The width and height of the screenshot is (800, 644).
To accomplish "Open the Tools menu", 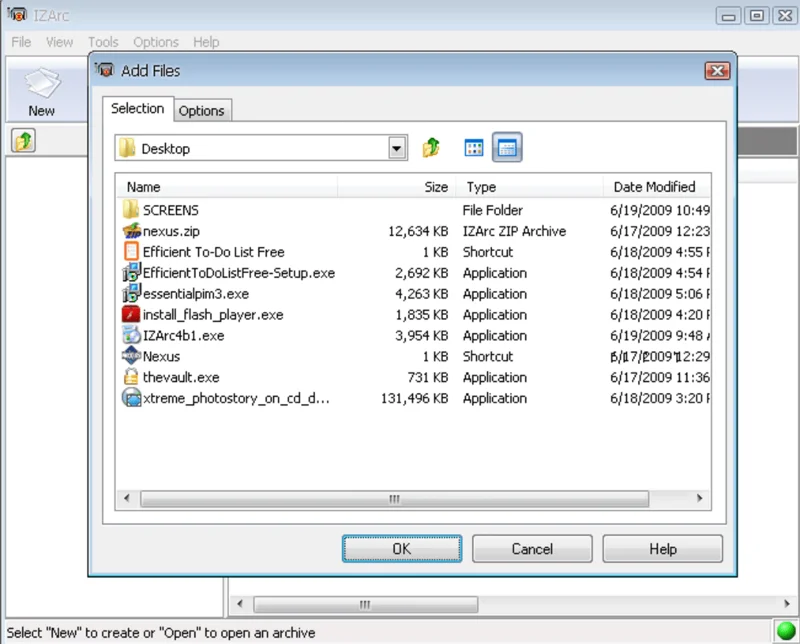I will coord(103,42).
